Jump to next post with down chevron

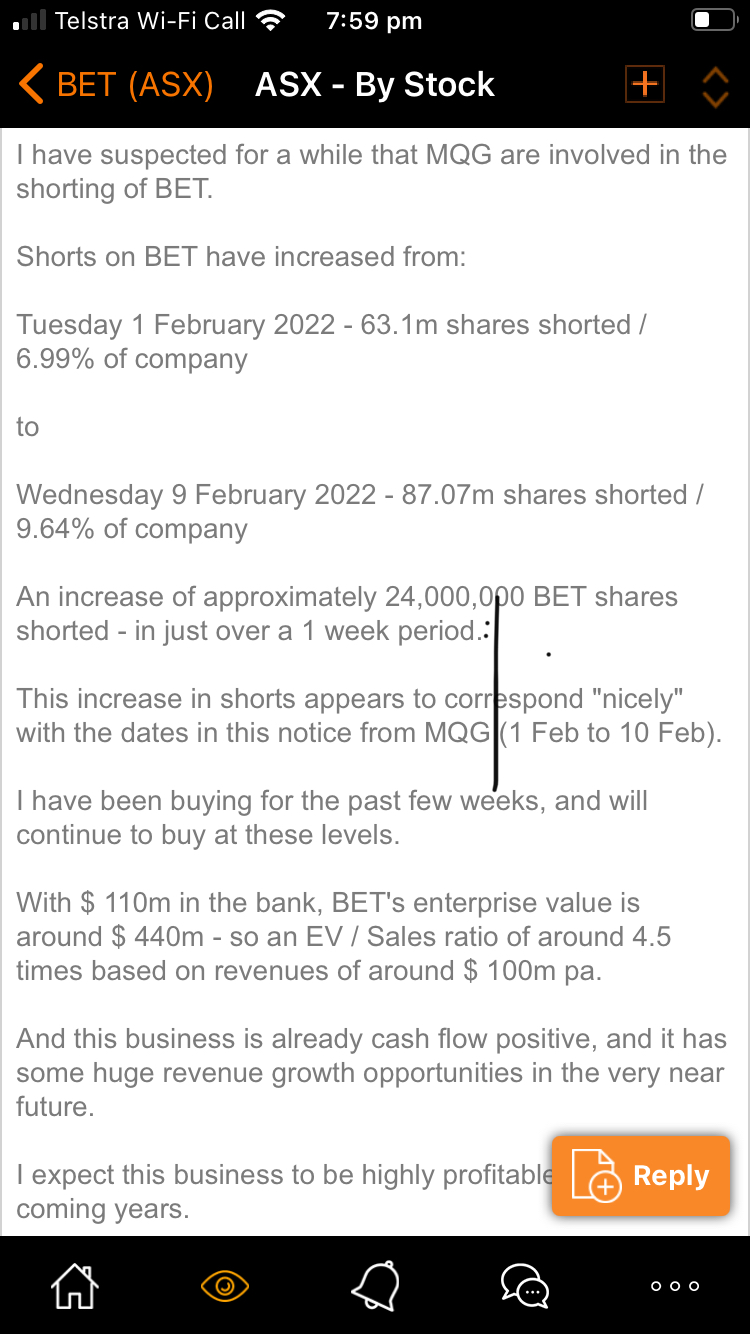715,98
